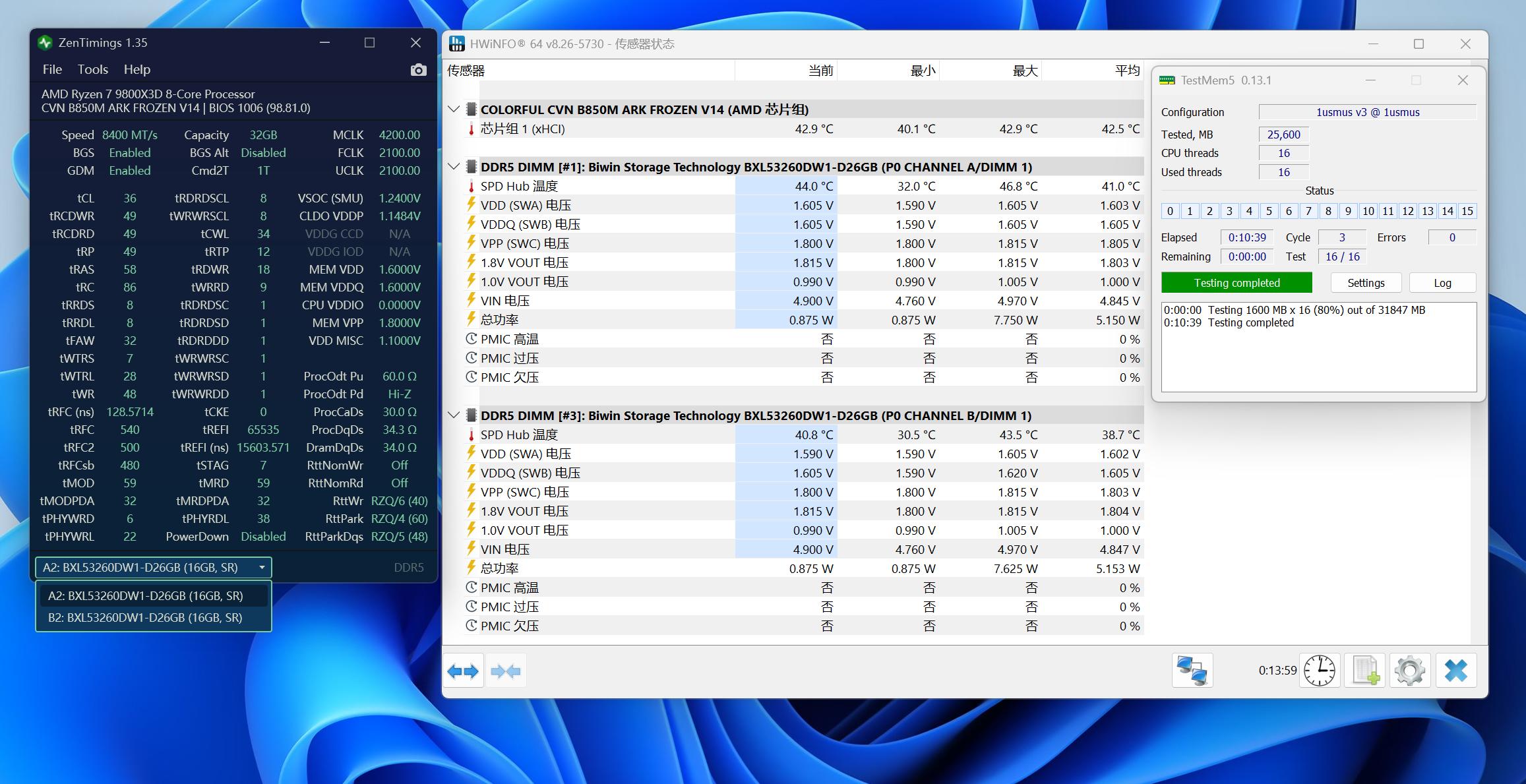
Task: Click the clock icon in HWiNFO toolbar
Action: click(x=1319, y=670)
